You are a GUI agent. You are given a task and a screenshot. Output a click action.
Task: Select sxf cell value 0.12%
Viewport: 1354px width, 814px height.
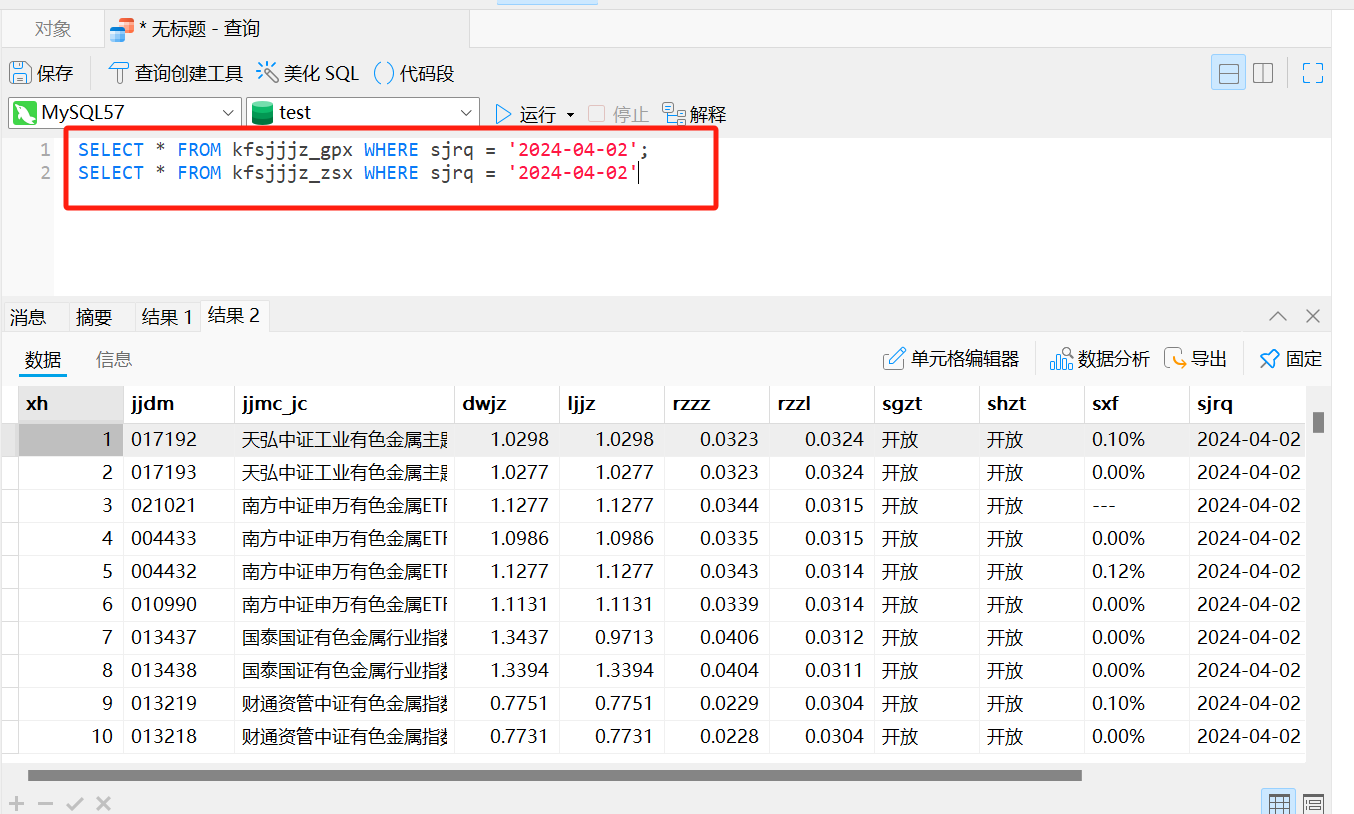coord(1136,571)
